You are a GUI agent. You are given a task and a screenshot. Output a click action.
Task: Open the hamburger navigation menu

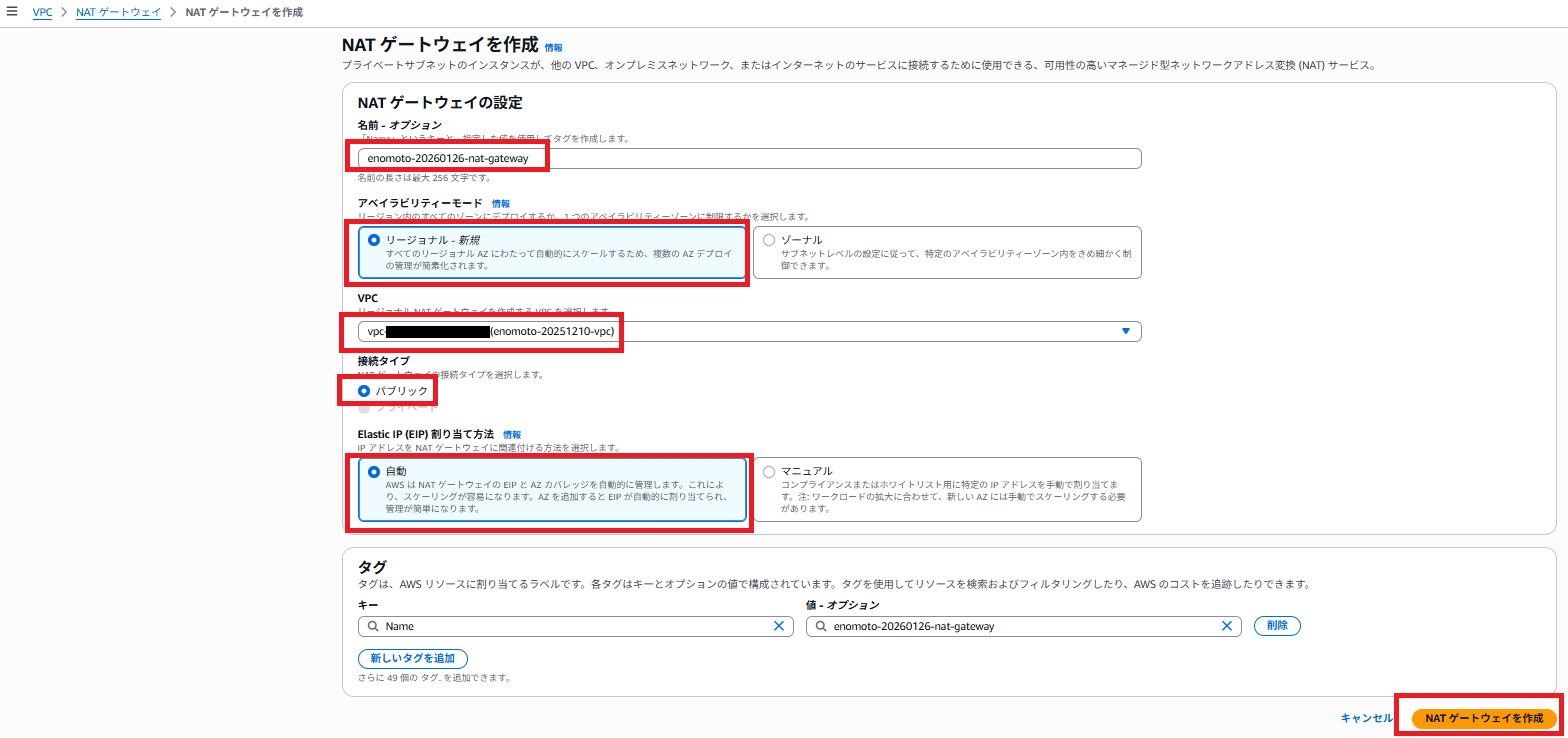click(12, 12)
